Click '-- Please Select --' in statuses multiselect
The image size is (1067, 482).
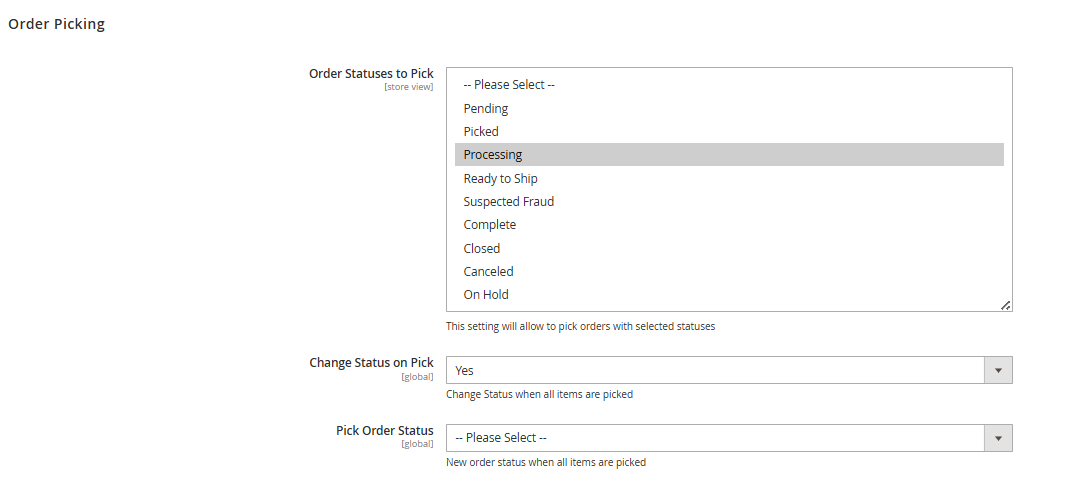[x=509, y=85]
